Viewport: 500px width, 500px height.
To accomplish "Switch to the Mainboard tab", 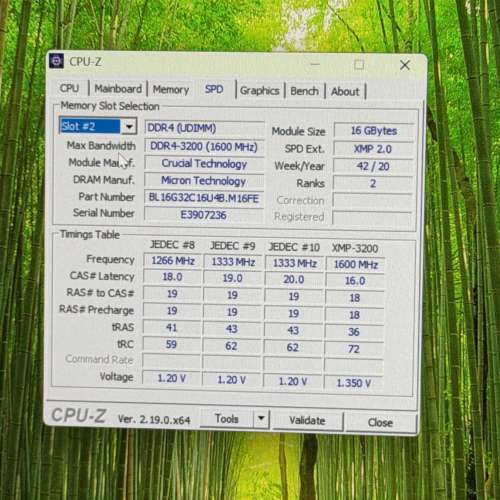I will pyautogui.click(x=118, y=89).
